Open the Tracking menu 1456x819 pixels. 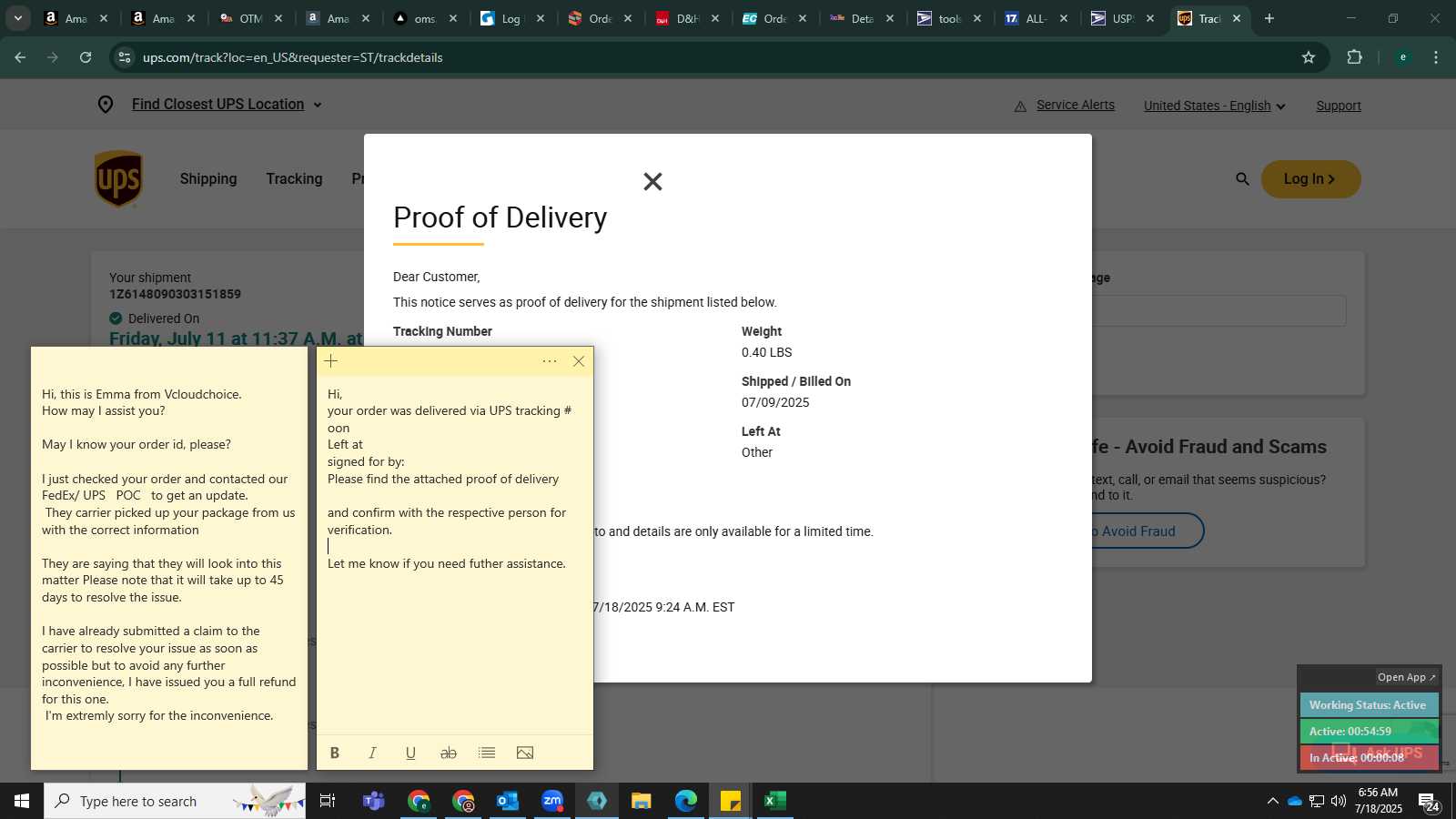pos(294,178)
